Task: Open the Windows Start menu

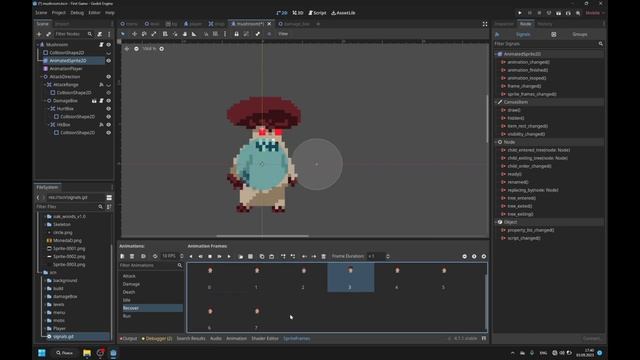Action: [x=42, y=353]
